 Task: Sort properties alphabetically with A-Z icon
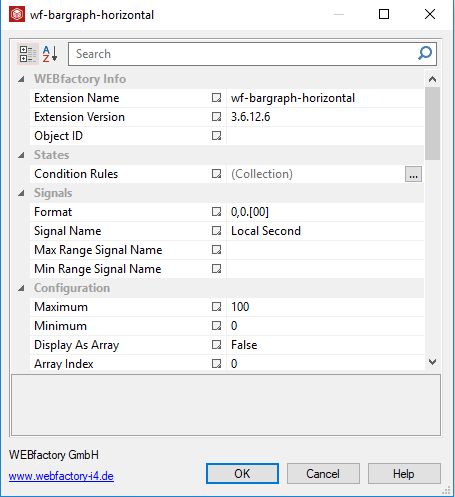[50, 54]
